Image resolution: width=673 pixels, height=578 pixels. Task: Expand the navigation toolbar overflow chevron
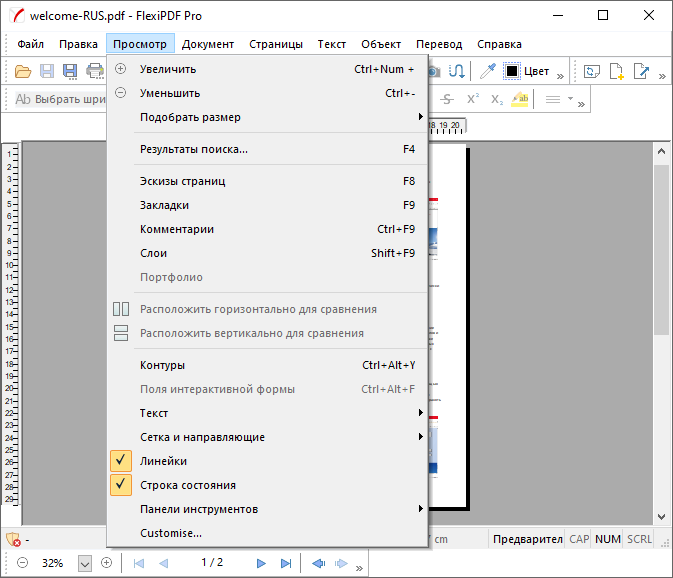point(359,569)
